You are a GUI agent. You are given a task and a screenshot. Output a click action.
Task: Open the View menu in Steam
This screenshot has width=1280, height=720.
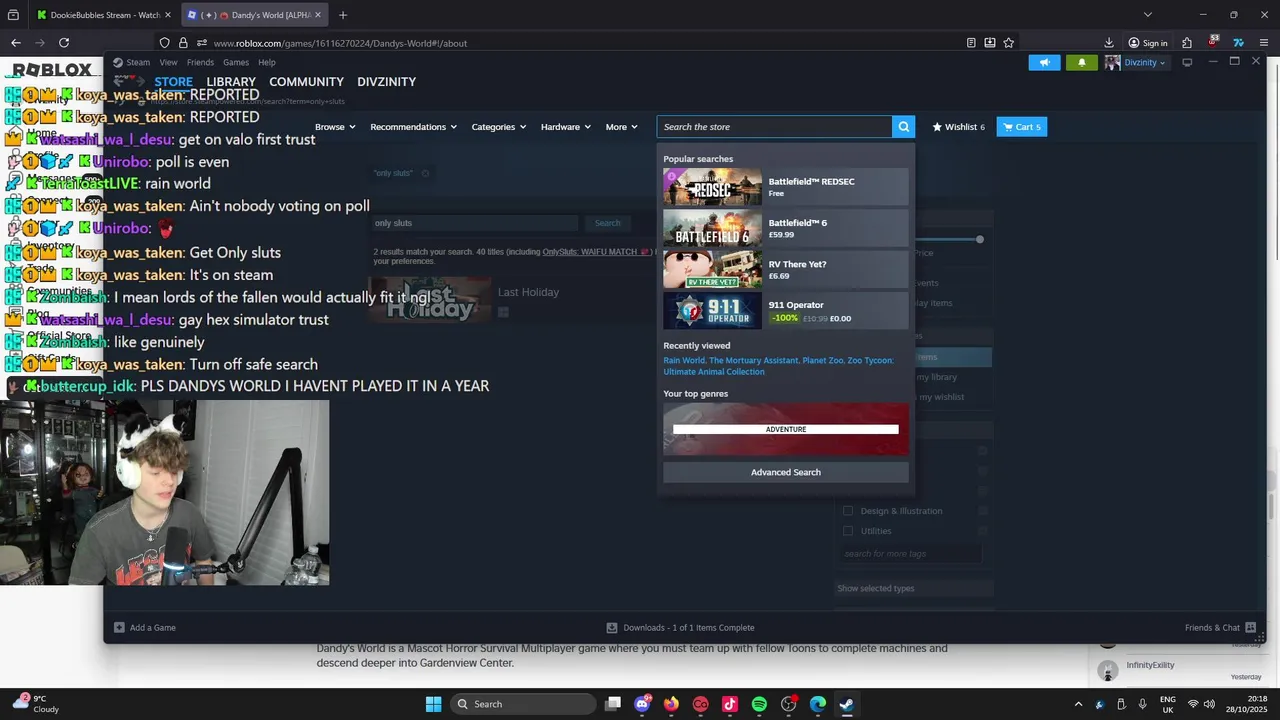[x=168, y=62]
